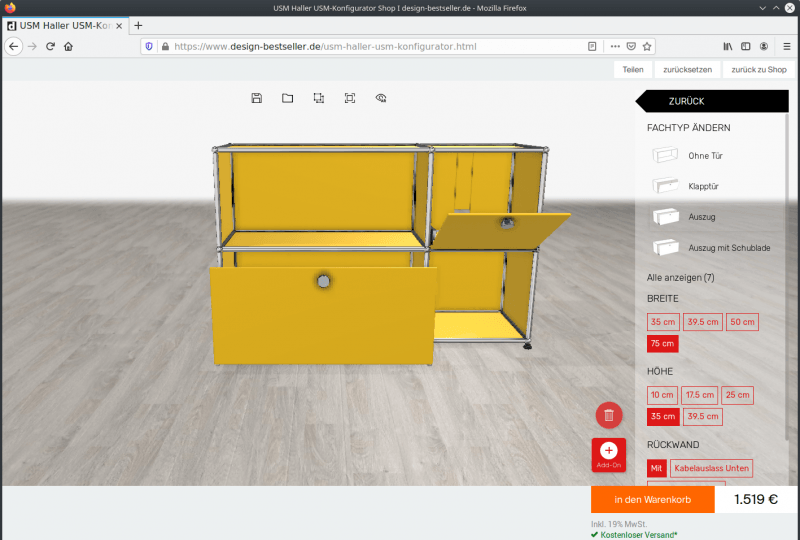Reload the page
The width and height of the screenshot is (800, 540).
coord(50,46)
